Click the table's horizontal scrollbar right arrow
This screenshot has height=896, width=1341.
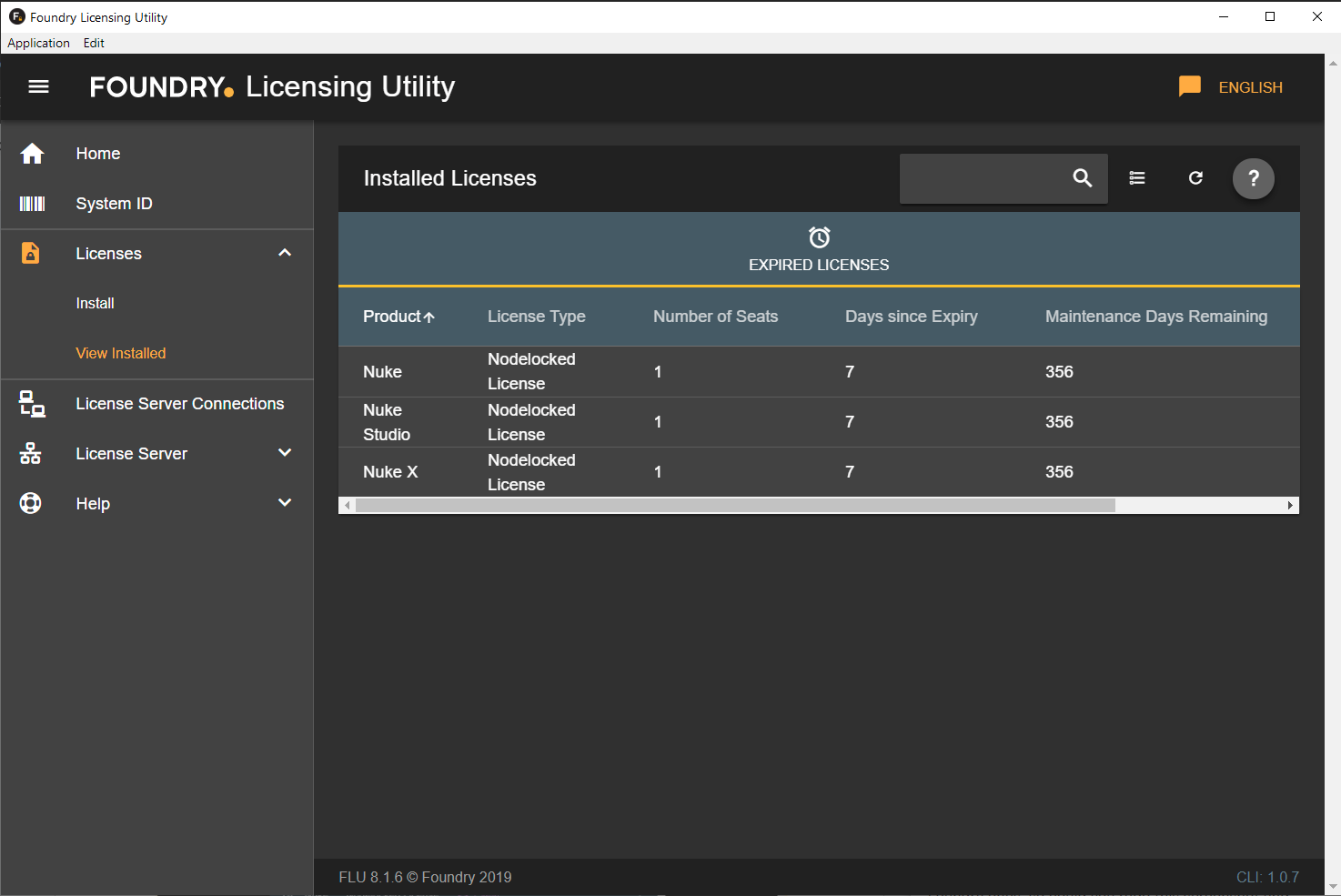[1290, 506]
